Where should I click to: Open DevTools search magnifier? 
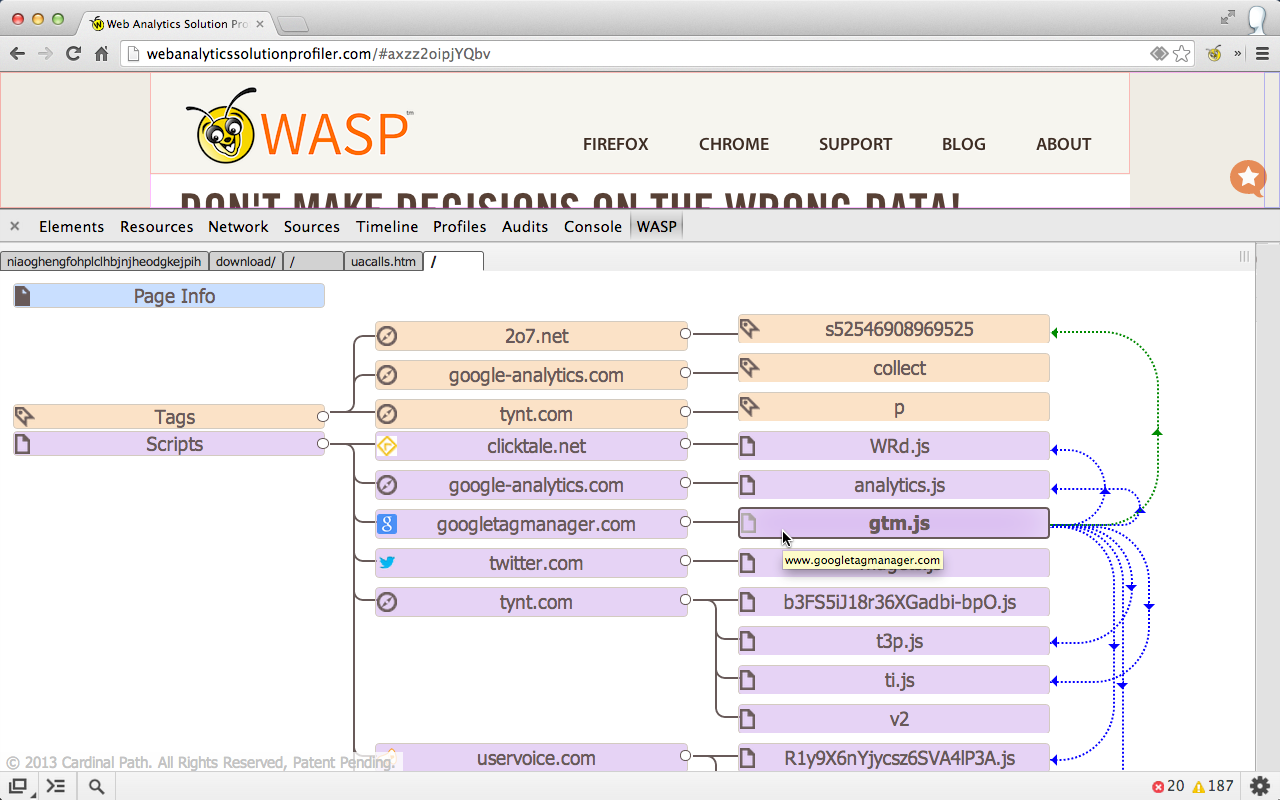coord(96,786)
